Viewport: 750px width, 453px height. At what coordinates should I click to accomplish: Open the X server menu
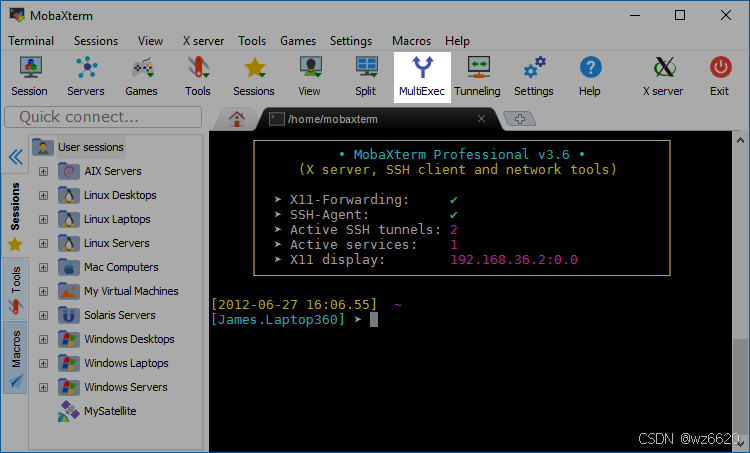click(203, 41)
